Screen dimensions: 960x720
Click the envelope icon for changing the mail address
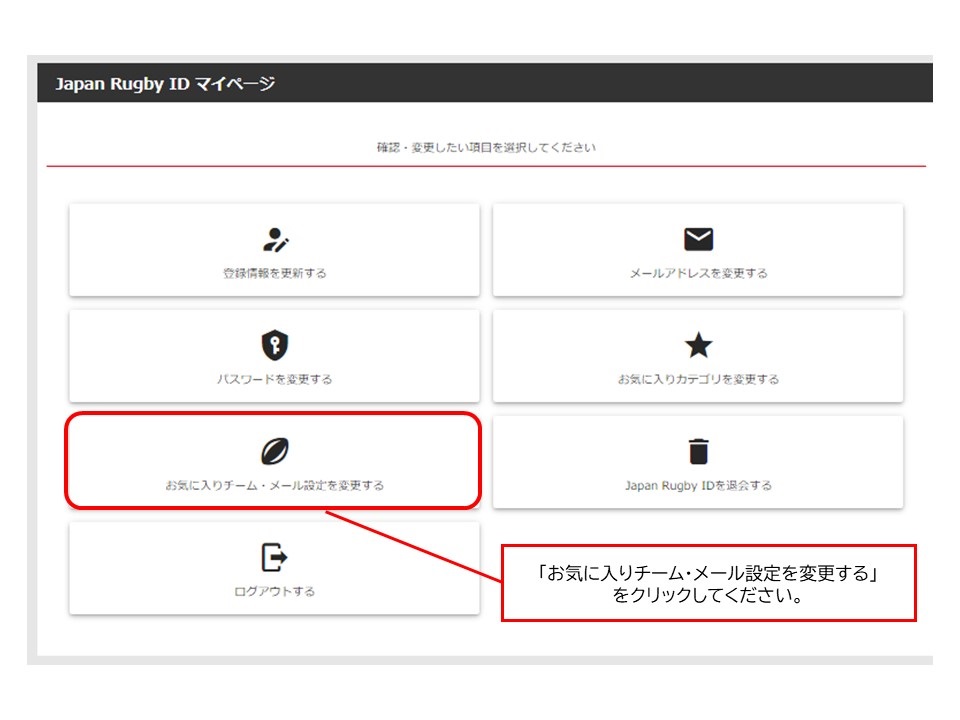698,239
